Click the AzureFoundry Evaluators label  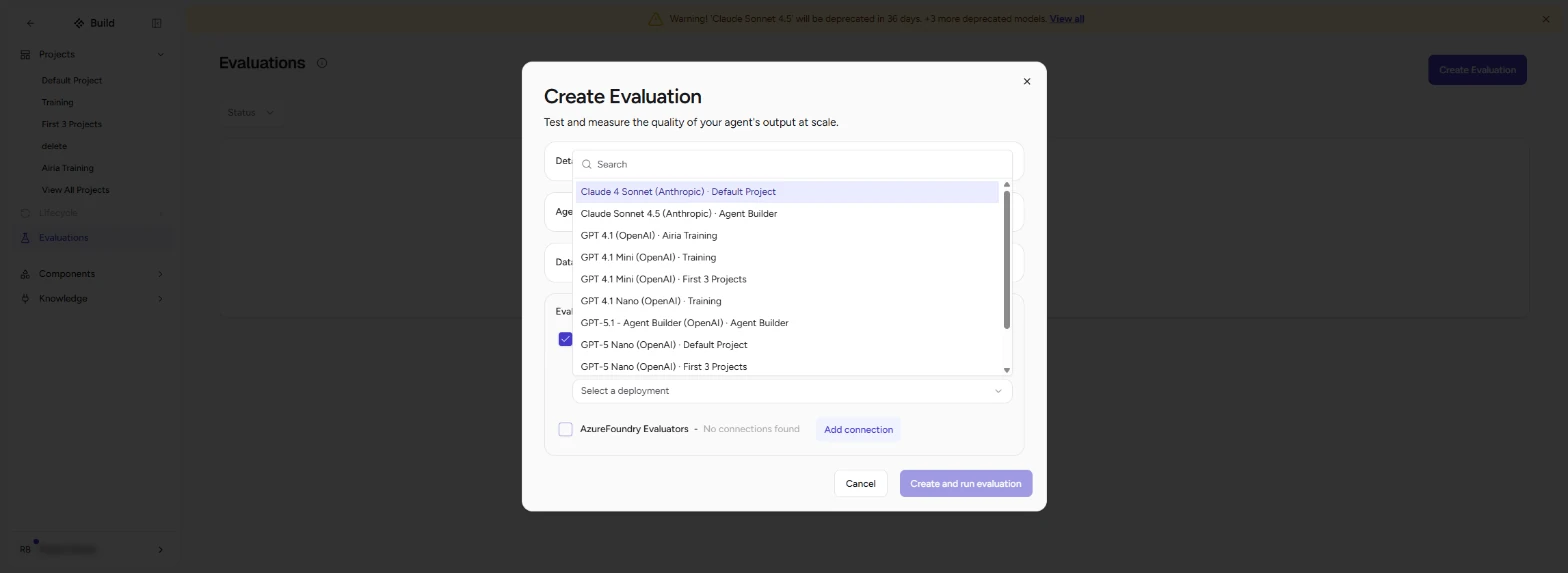[x=634, y=429]
